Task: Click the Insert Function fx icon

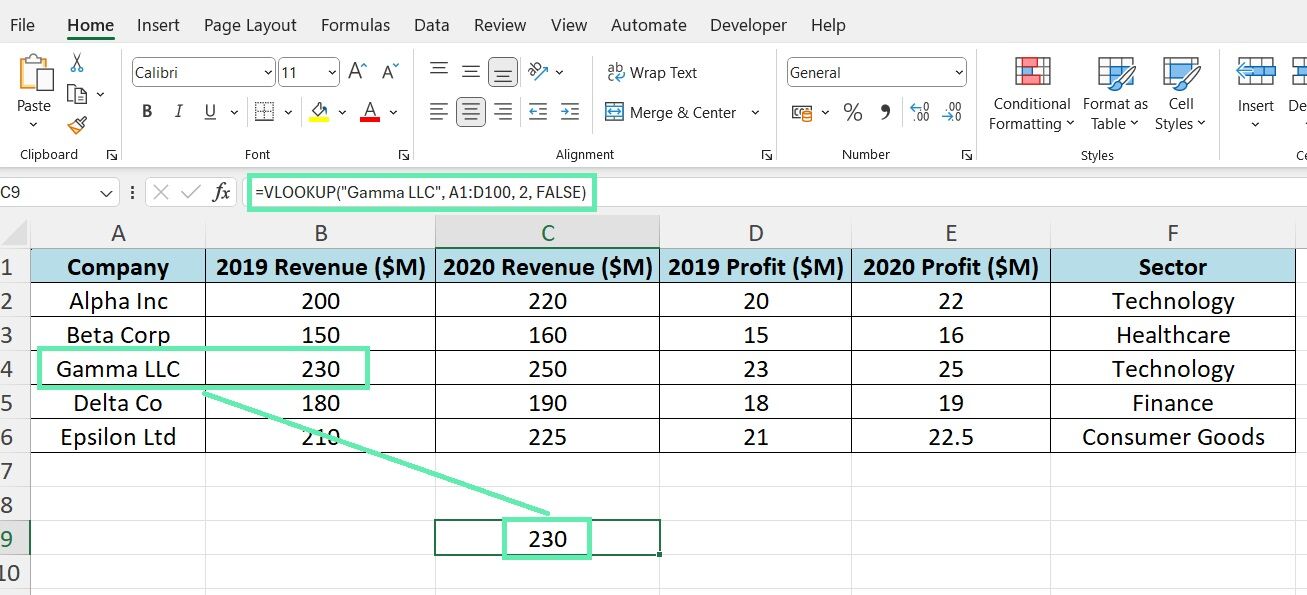Action: tap(221, 191)
